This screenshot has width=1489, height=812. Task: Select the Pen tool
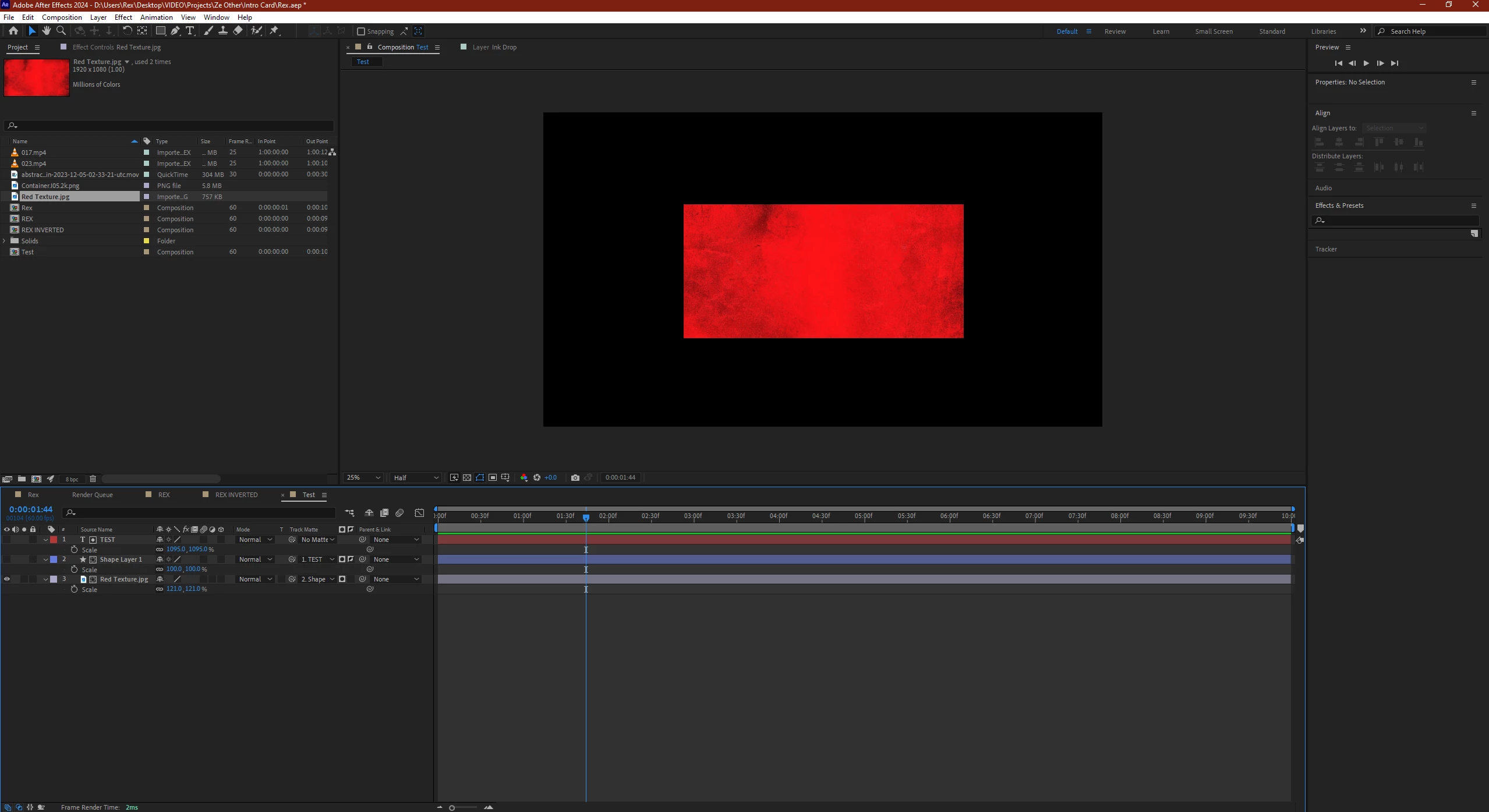pos(175,31)
